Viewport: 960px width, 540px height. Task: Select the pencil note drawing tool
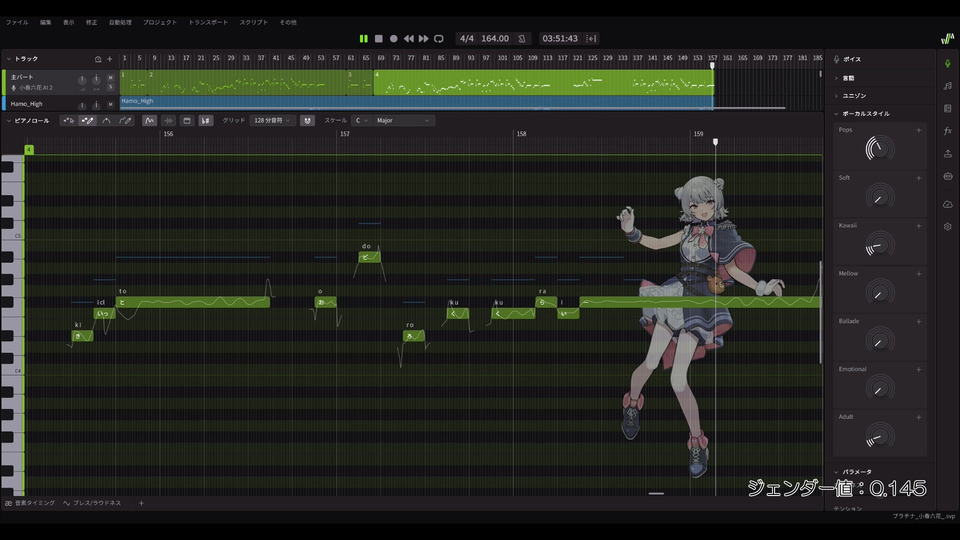tap(87, 120)
